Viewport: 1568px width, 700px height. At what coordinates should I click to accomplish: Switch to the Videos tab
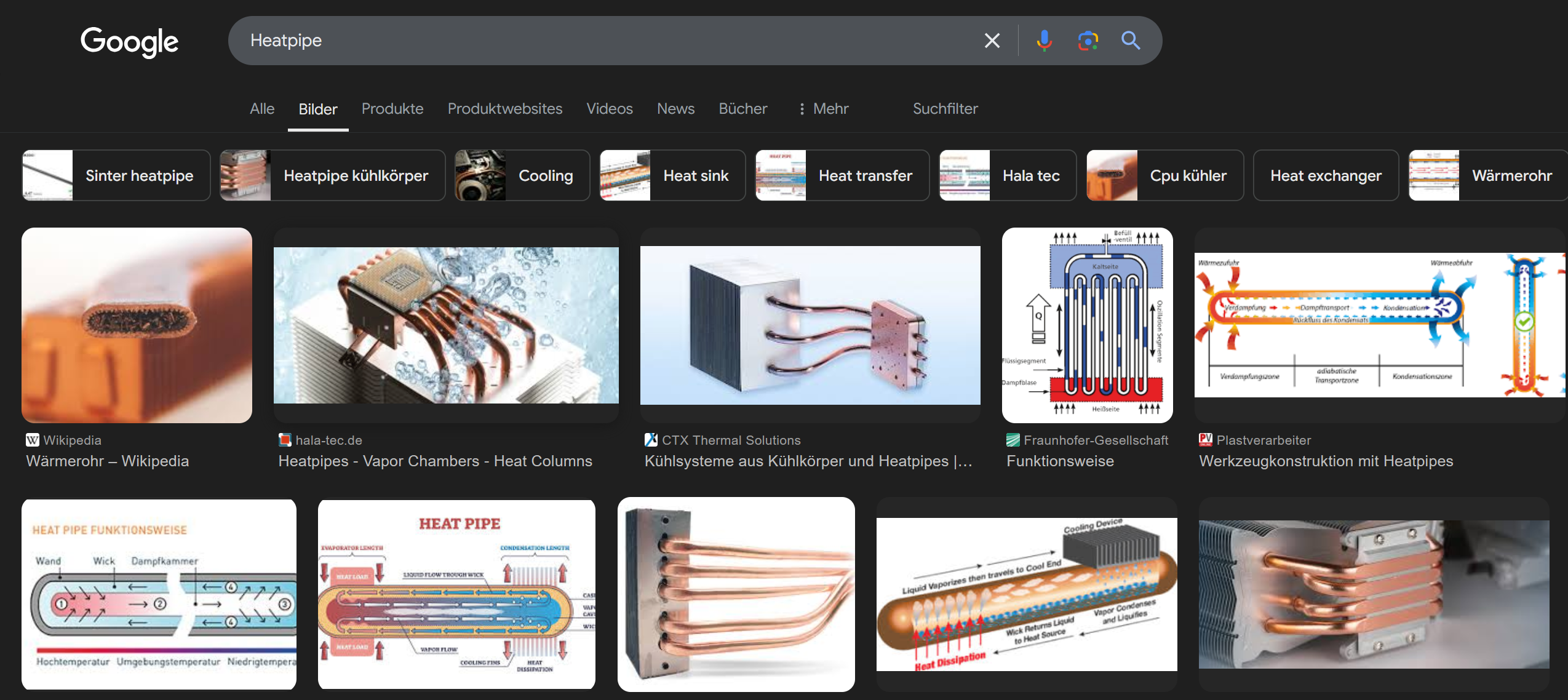[x=609, y=109]
